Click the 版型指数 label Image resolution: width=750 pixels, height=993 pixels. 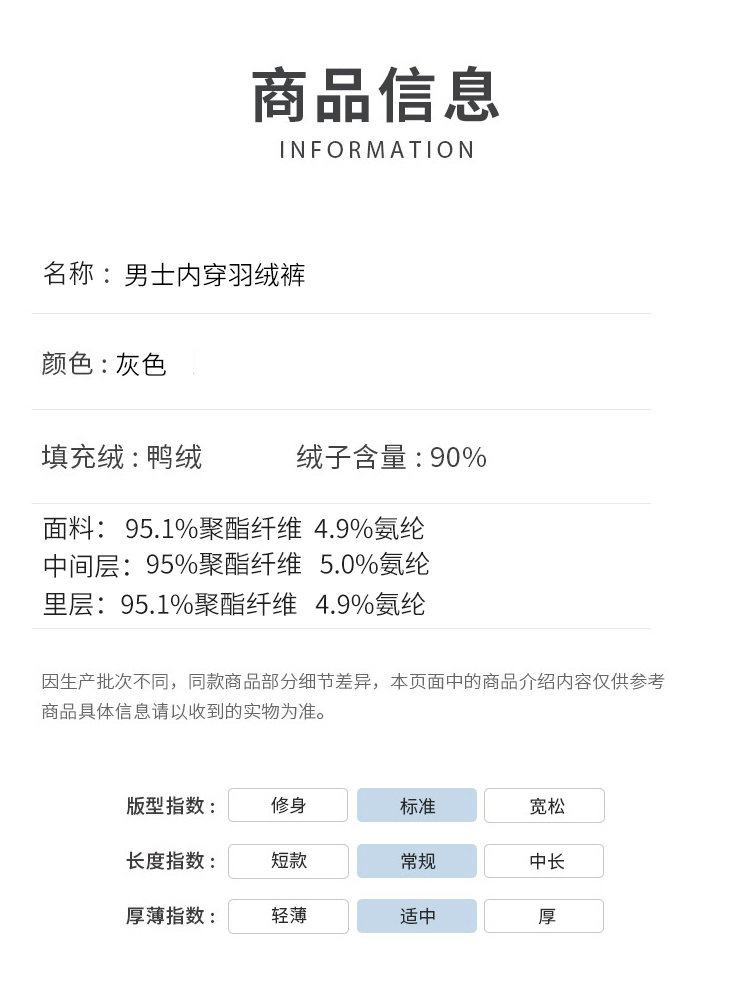click(171, 806)
